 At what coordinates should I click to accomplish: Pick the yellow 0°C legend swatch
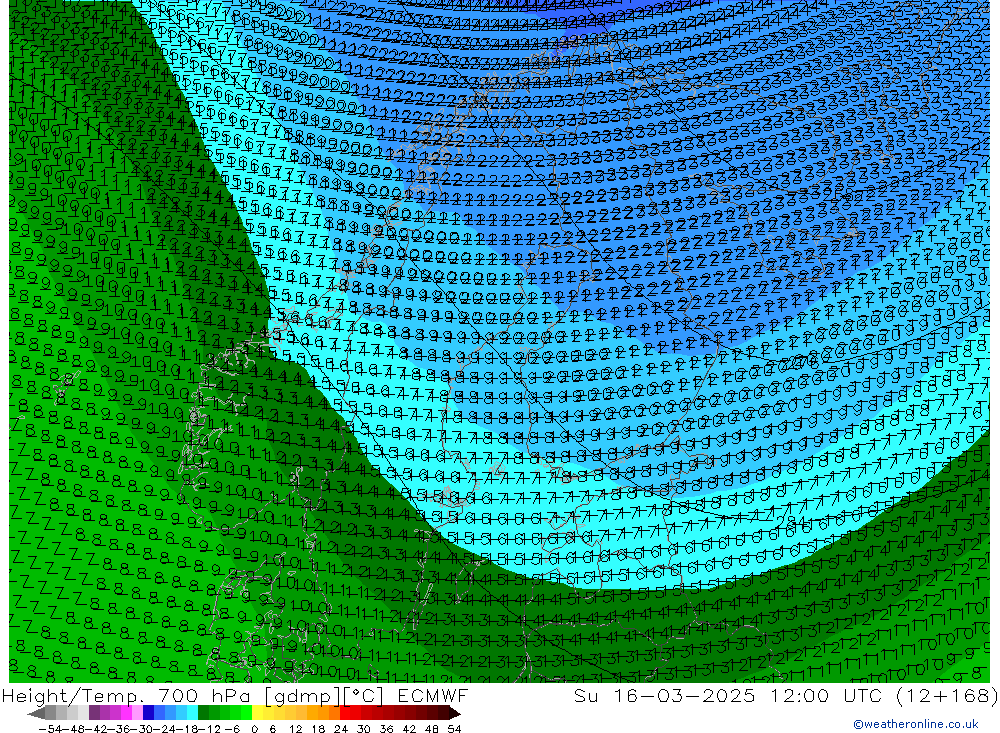(x=257, y=713)
